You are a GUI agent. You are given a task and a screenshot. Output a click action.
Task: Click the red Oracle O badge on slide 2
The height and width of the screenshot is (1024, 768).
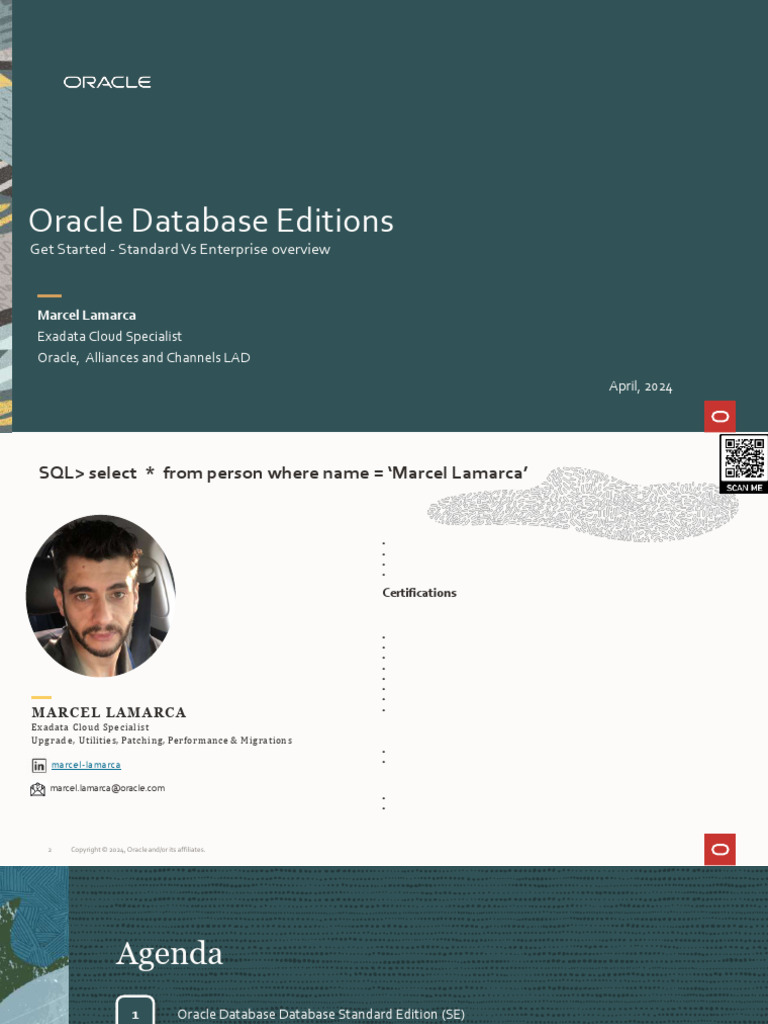pyautogui.click(x=720, y=849)
